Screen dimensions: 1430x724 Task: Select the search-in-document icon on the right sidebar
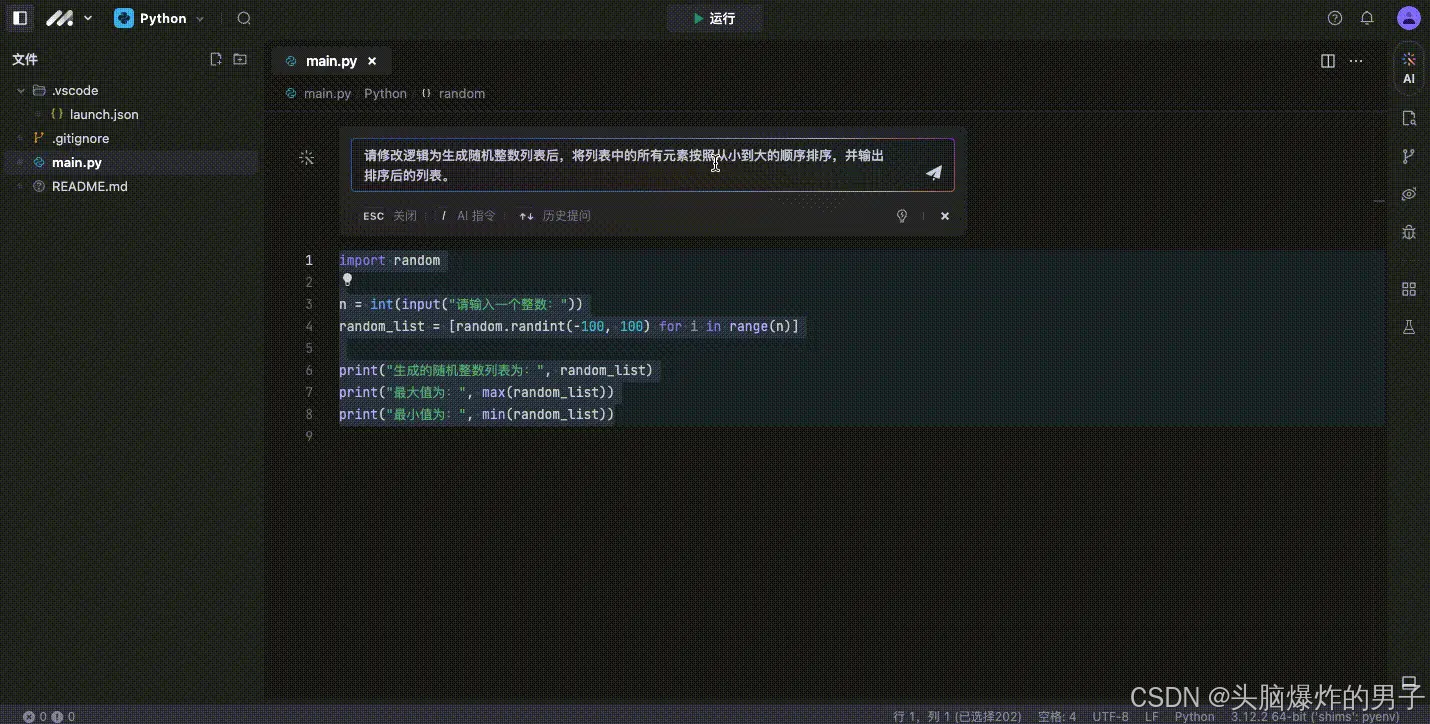point(1409,117)
